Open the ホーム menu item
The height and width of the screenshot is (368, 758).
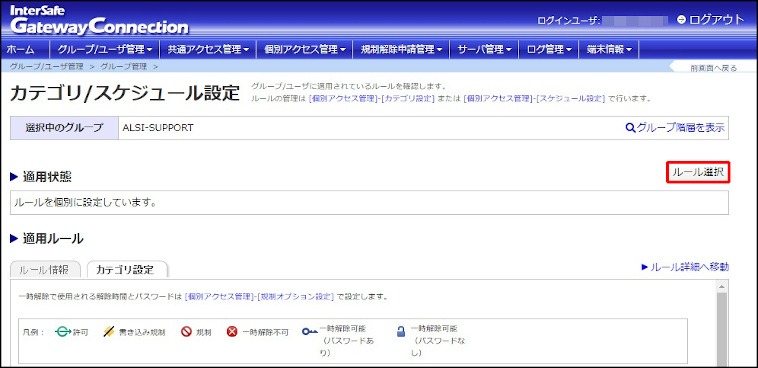[21, 49]
